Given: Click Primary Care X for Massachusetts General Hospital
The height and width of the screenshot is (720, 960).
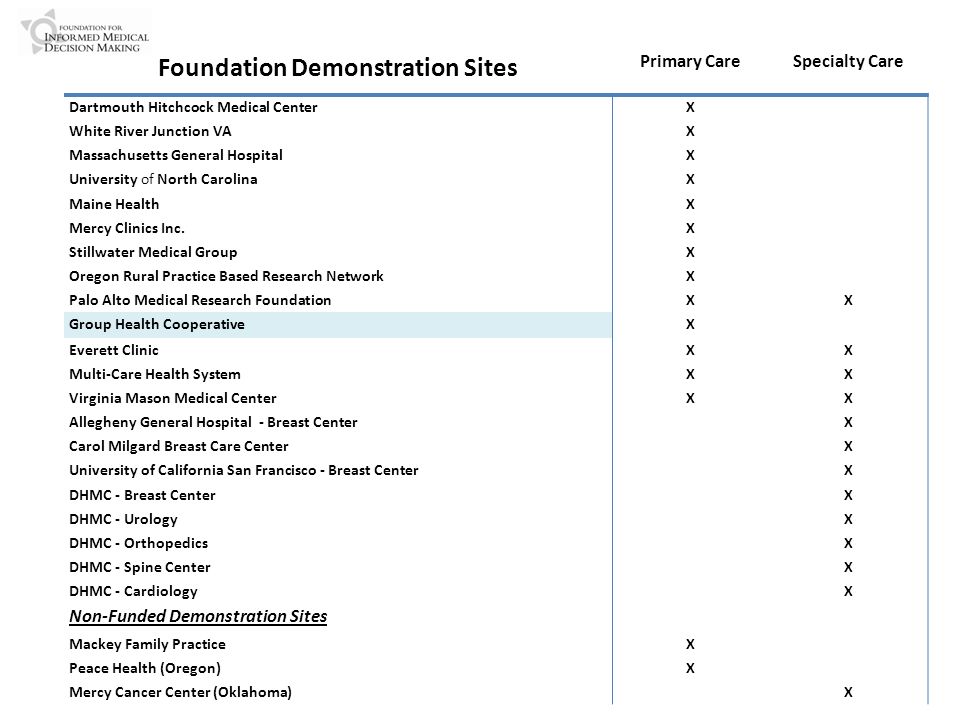Looking at the screenshot, I should (690, 155).
